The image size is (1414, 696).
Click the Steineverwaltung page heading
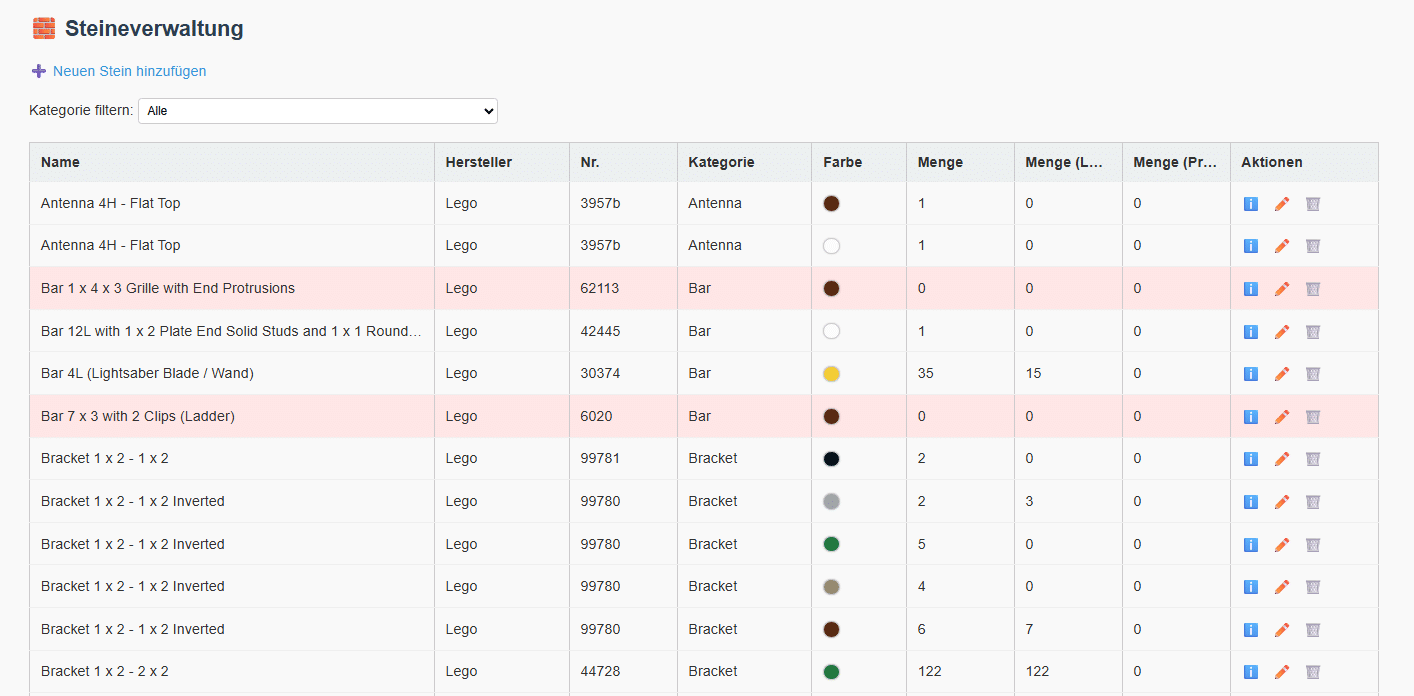pyautogui.click(x=154, y=28)
